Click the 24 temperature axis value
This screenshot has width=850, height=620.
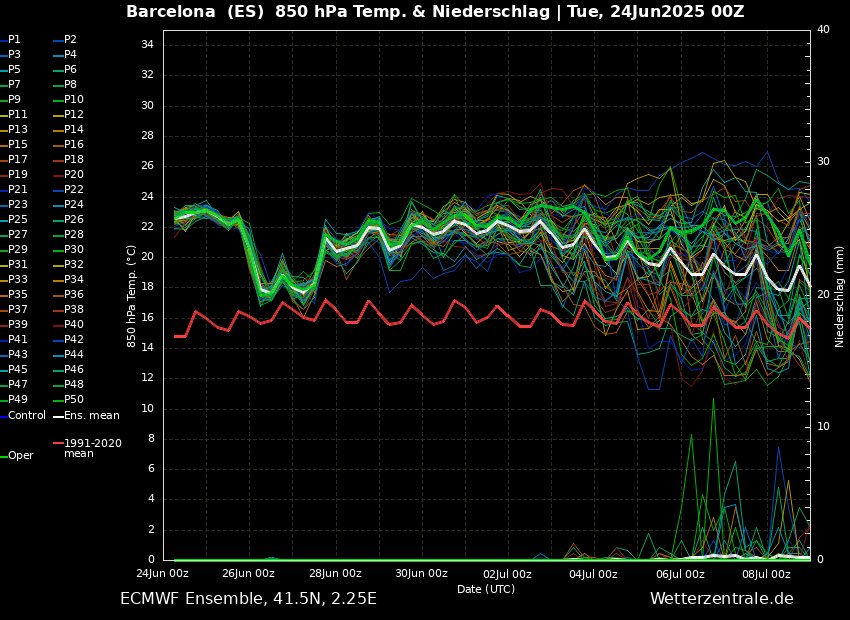(147, 196)
